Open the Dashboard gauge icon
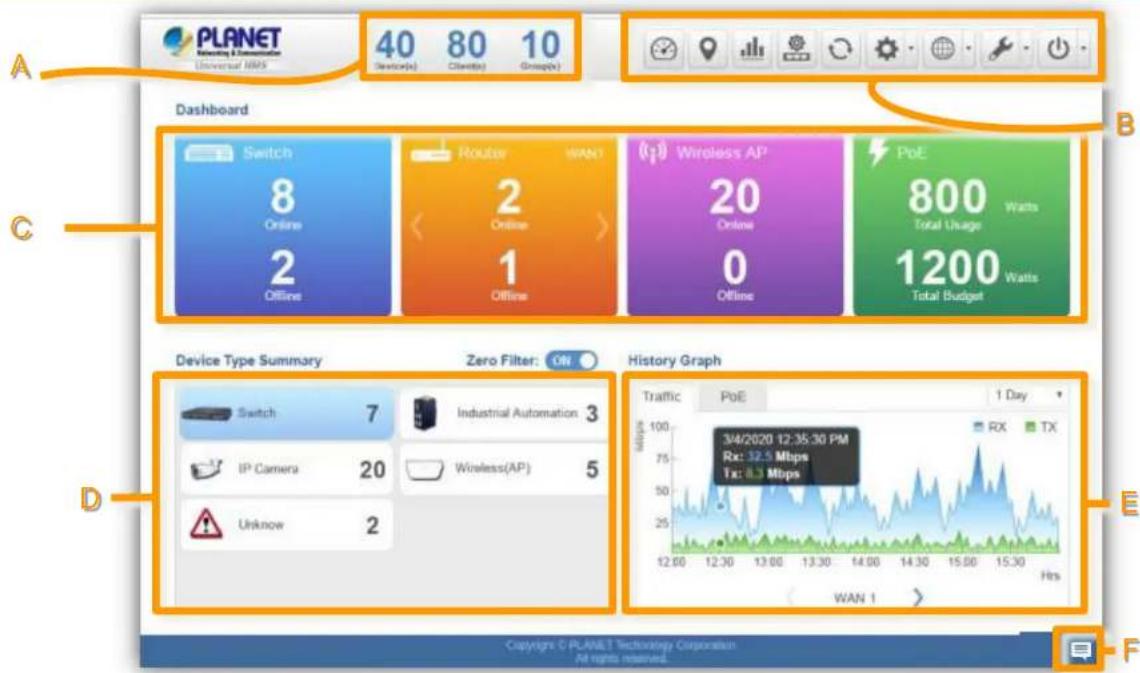 tap(663, 49)
